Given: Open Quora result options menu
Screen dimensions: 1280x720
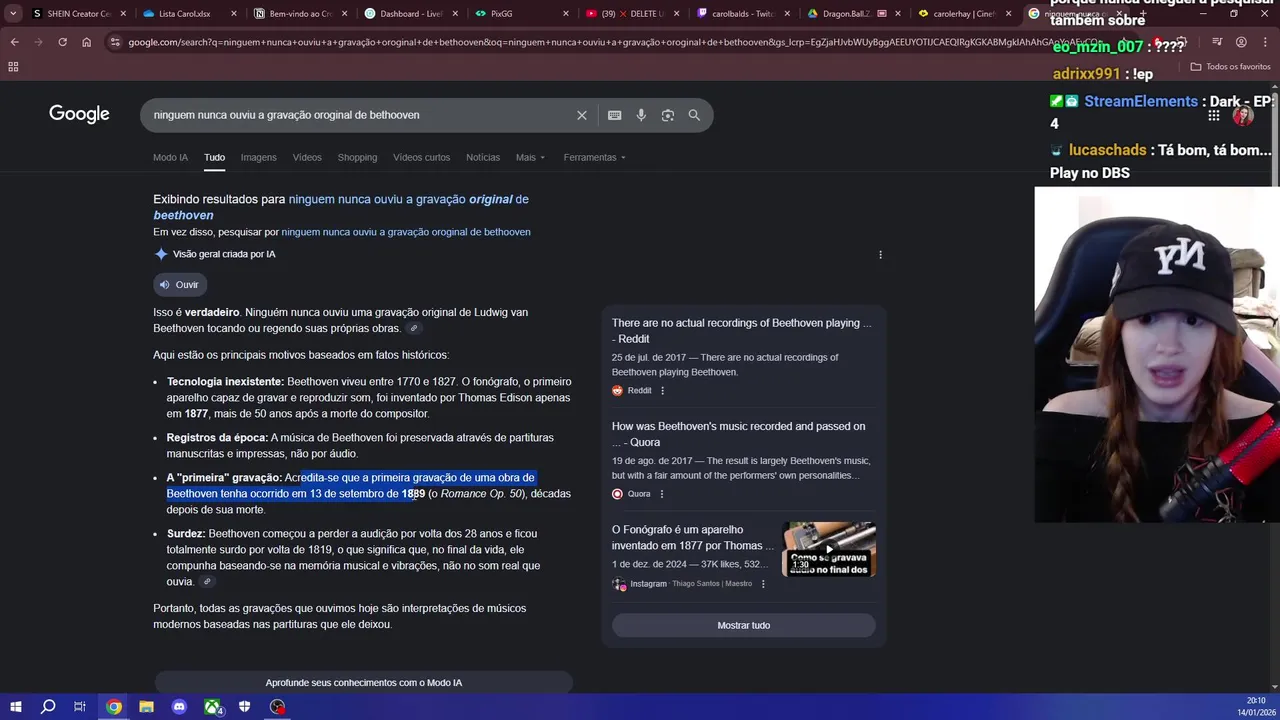Looking at the screenshot, I should coord(661,494).
